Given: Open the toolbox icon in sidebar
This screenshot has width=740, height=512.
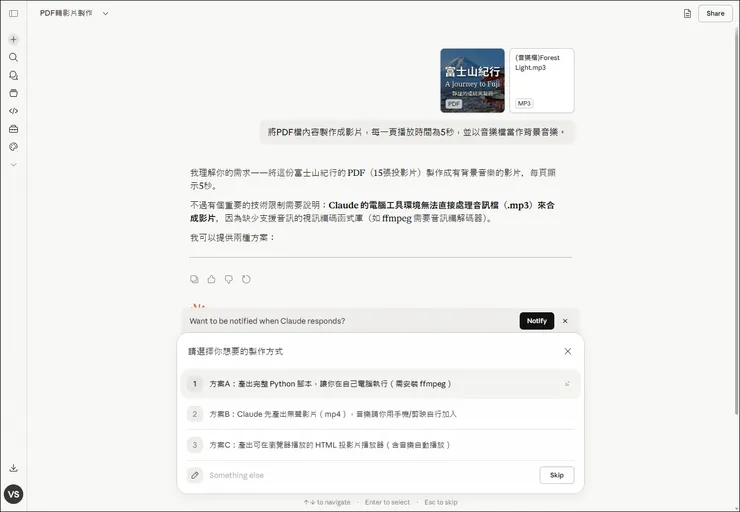Looking at the screenshot, I should click(x=14, y=129).
